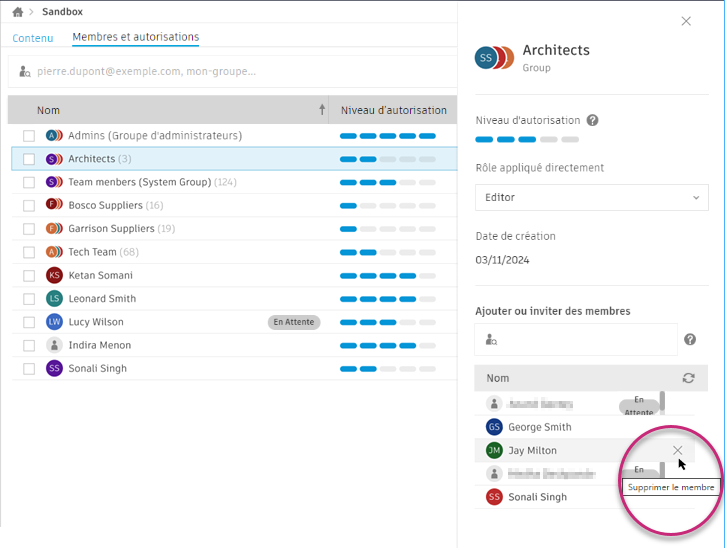Open the Editor role dropdown
725x548 pixels.
point(591,198)
